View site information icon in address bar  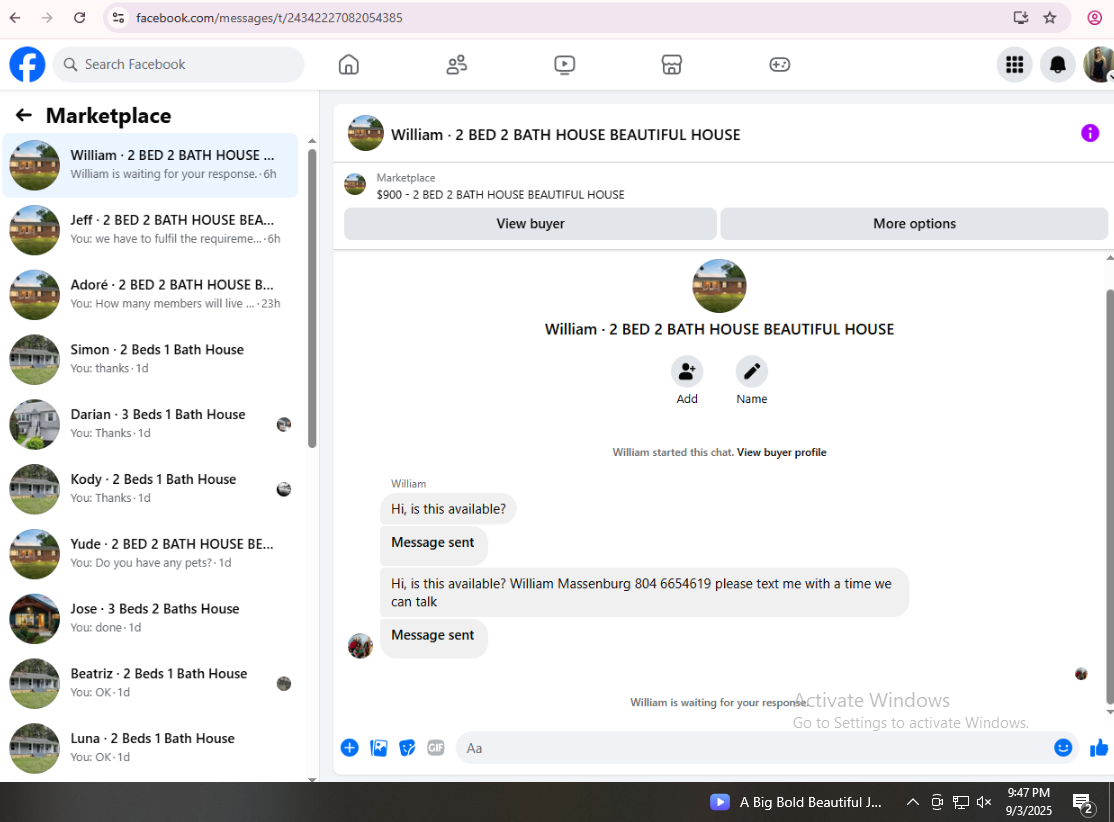click(119, 18)
